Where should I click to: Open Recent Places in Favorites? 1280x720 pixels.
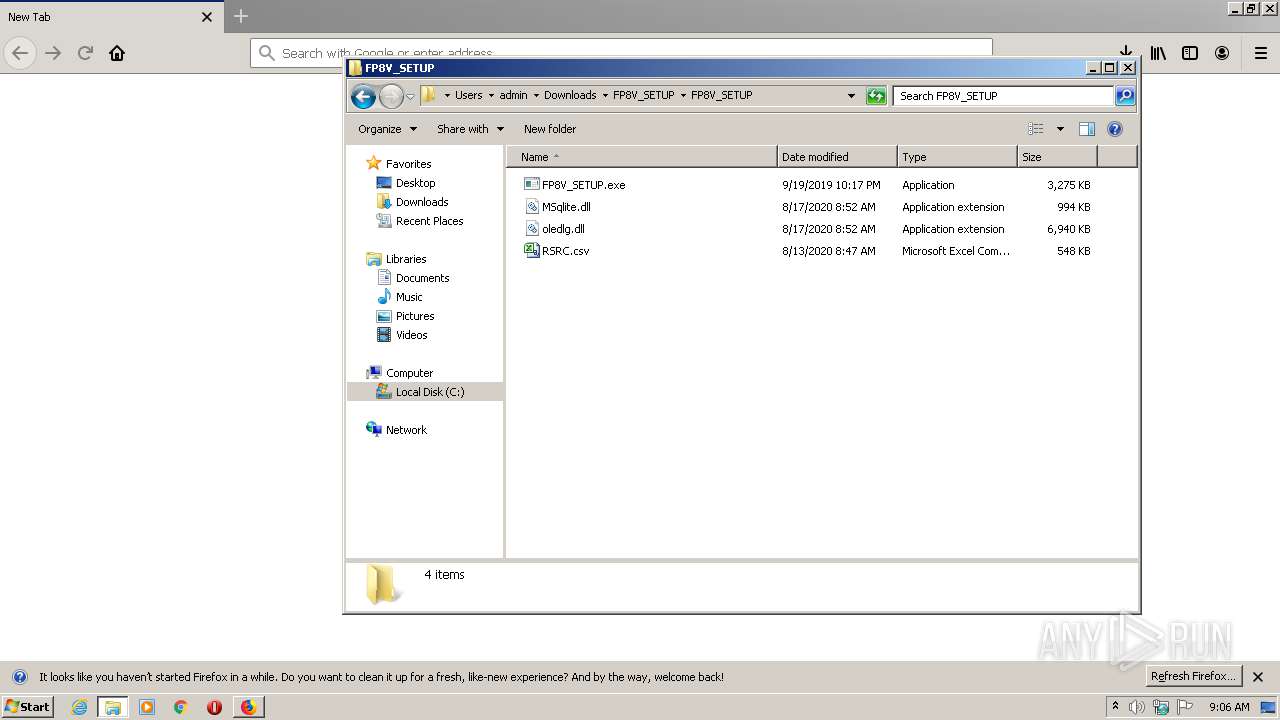tap(429, 221)
